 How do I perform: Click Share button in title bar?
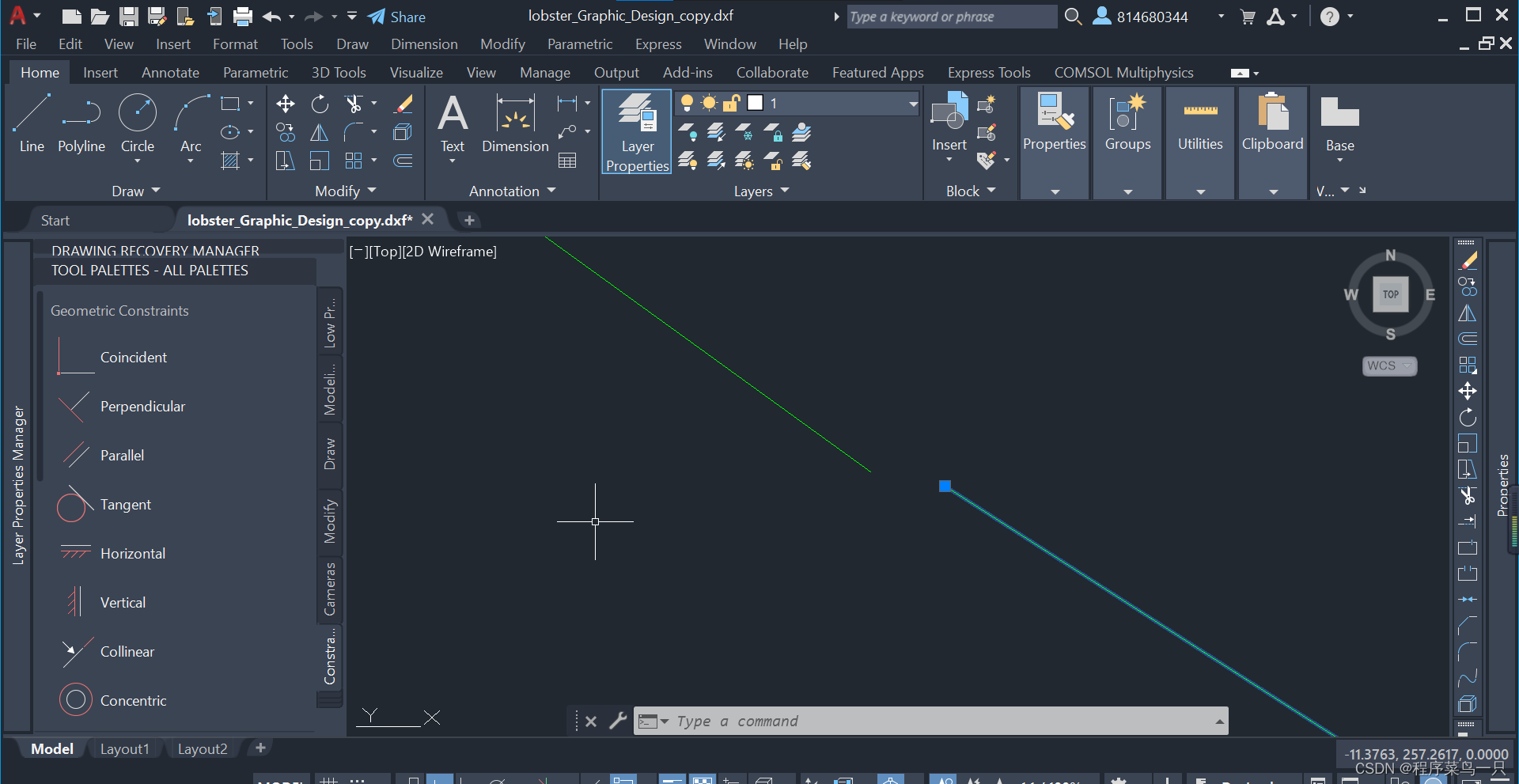point(396,17)
